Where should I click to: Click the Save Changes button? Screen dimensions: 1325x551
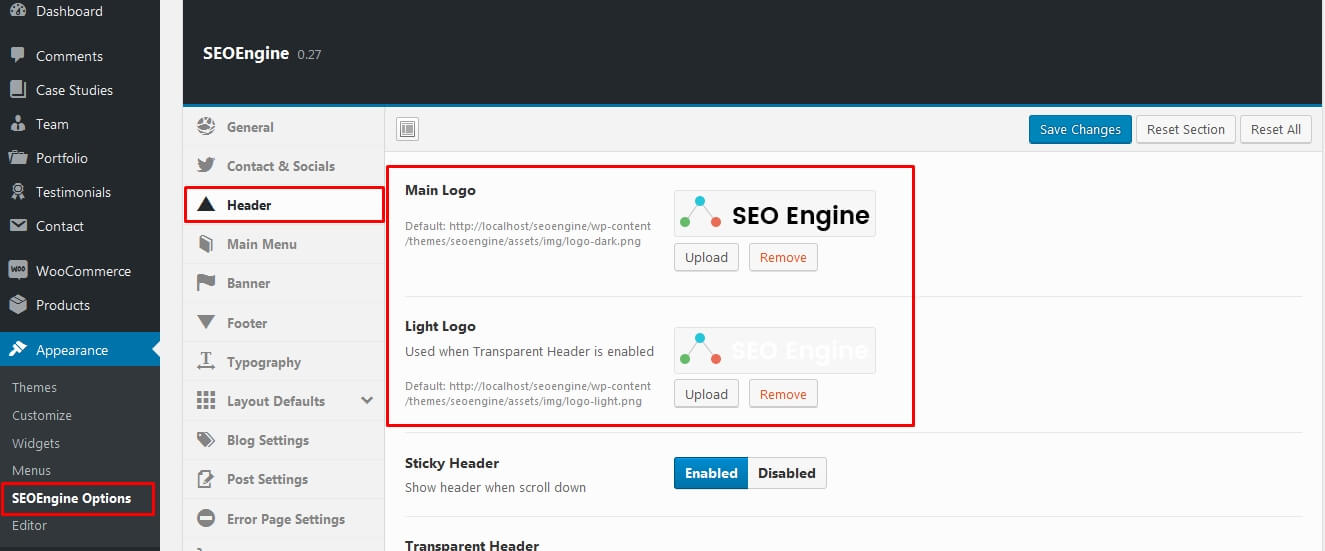[1080, 129]
